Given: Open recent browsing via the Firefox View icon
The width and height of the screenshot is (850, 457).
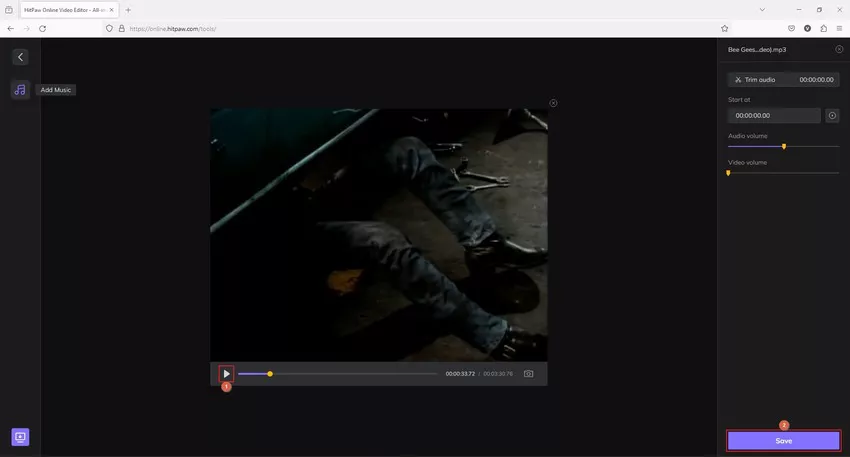Looking at the screenshot, I should click(x=9, y=10).
